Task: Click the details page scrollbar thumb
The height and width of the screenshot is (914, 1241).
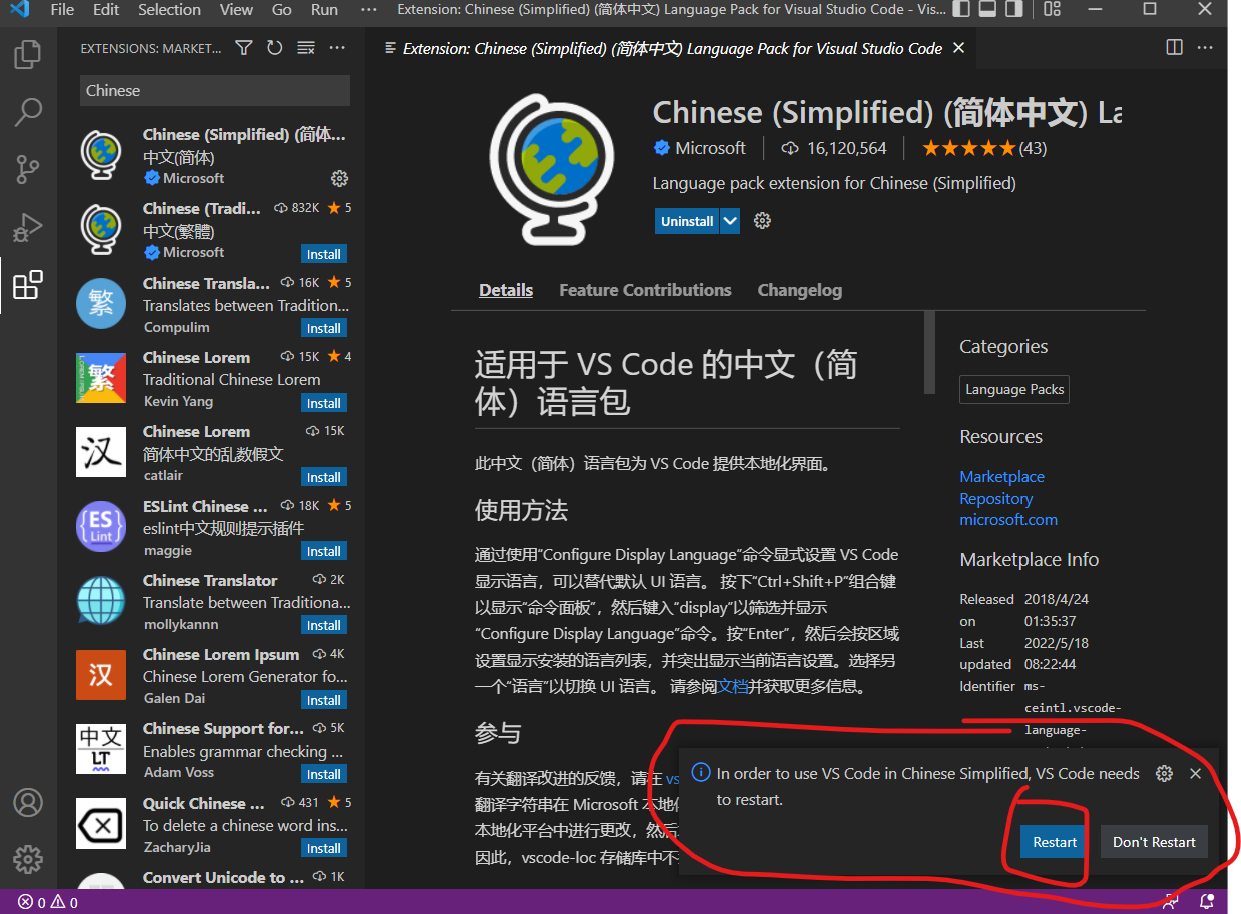Action: 930,352
